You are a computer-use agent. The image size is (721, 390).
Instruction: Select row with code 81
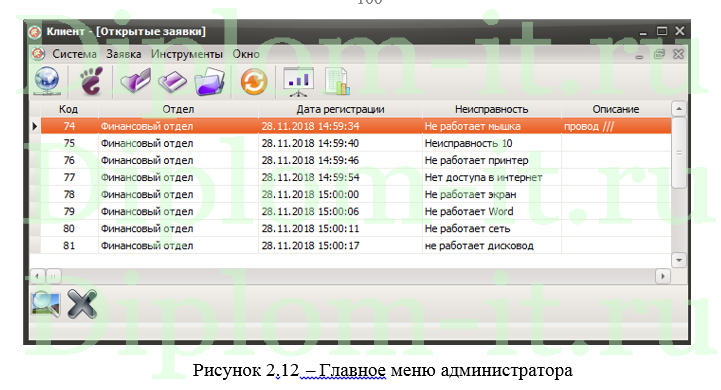pos(356,245)
